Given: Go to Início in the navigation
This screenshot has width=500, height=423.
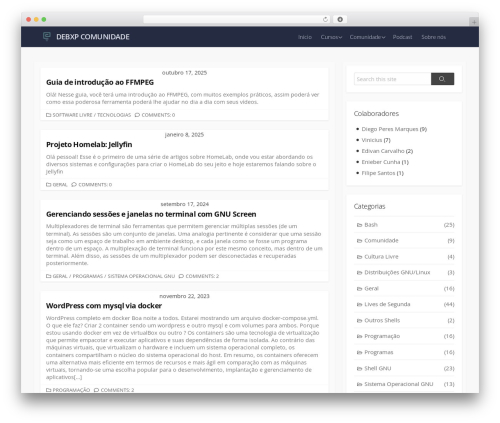Looking at the screenshot, I should (305, 37).
